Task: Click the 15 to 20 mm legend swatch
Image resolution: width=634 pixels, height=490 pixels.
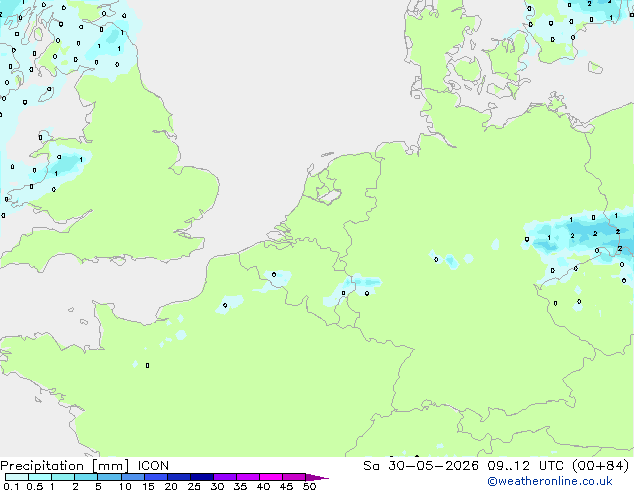Action: click(x=155, y=477)
